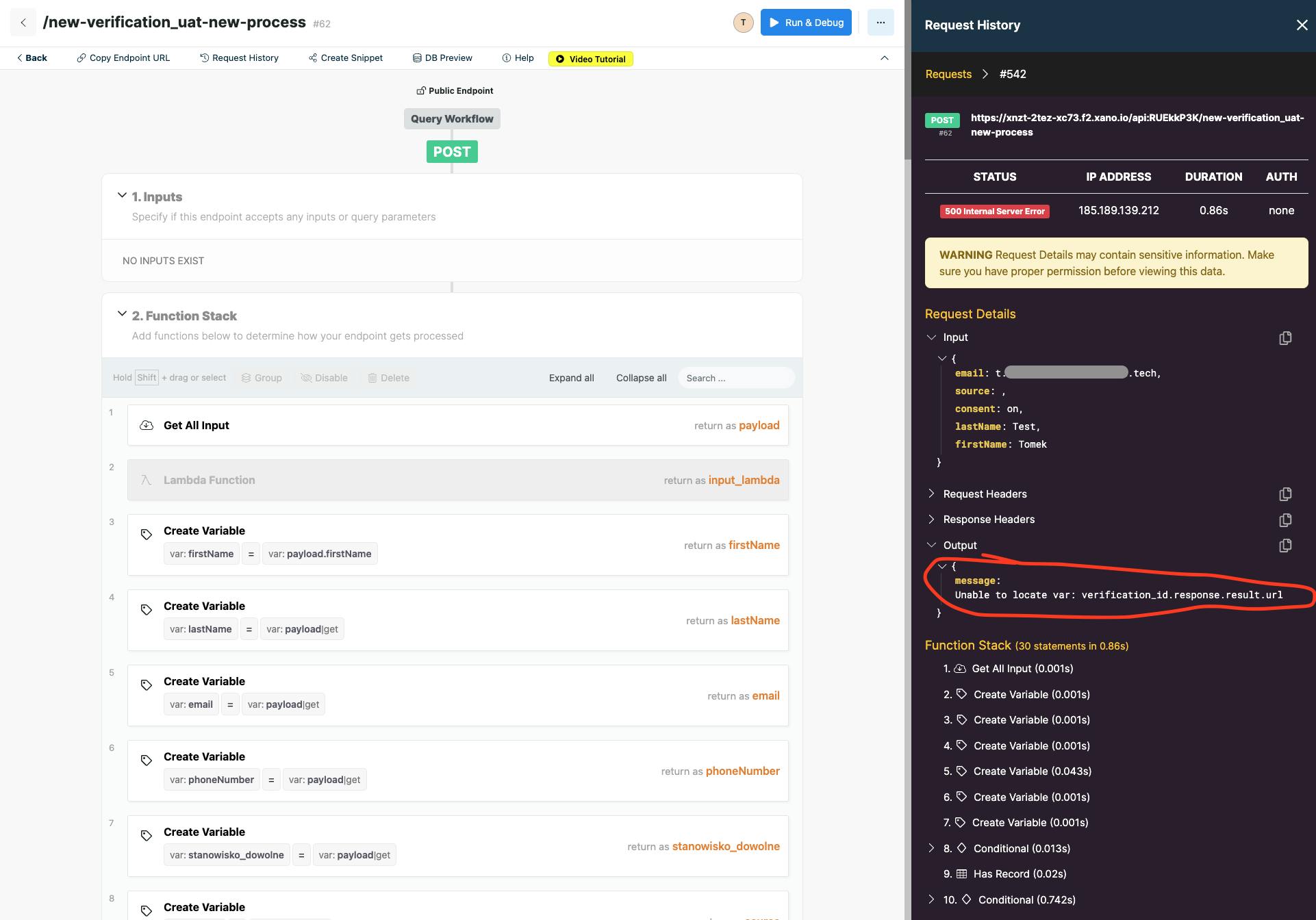Click the back arrow beside endpoint title
Image resolution: width=1316 pixels, height=920 pixels.
(23, 23)
